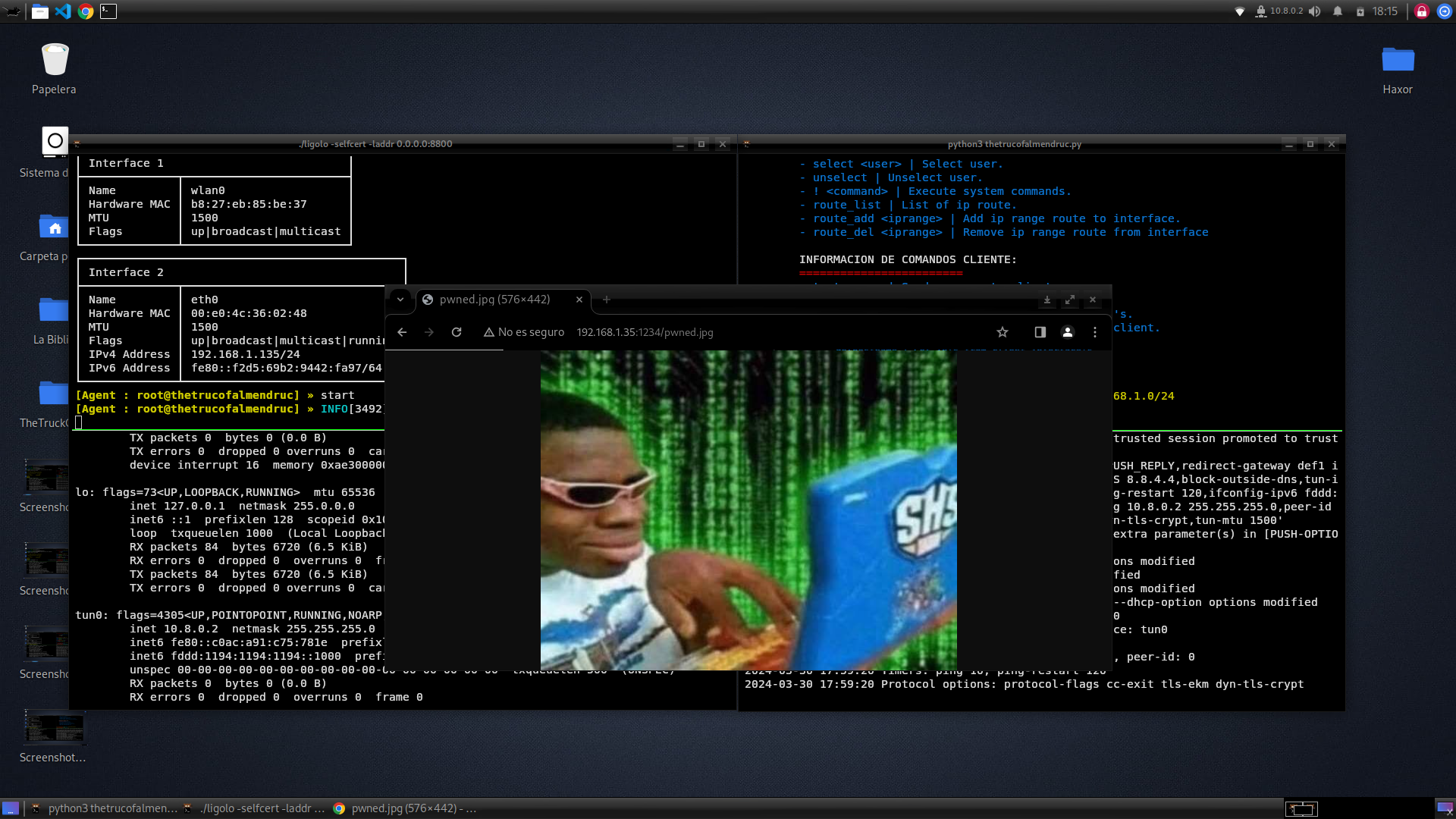Open the battery power indicator
Viewport: 1456px width, 819px height.
tap(1360, 11)
